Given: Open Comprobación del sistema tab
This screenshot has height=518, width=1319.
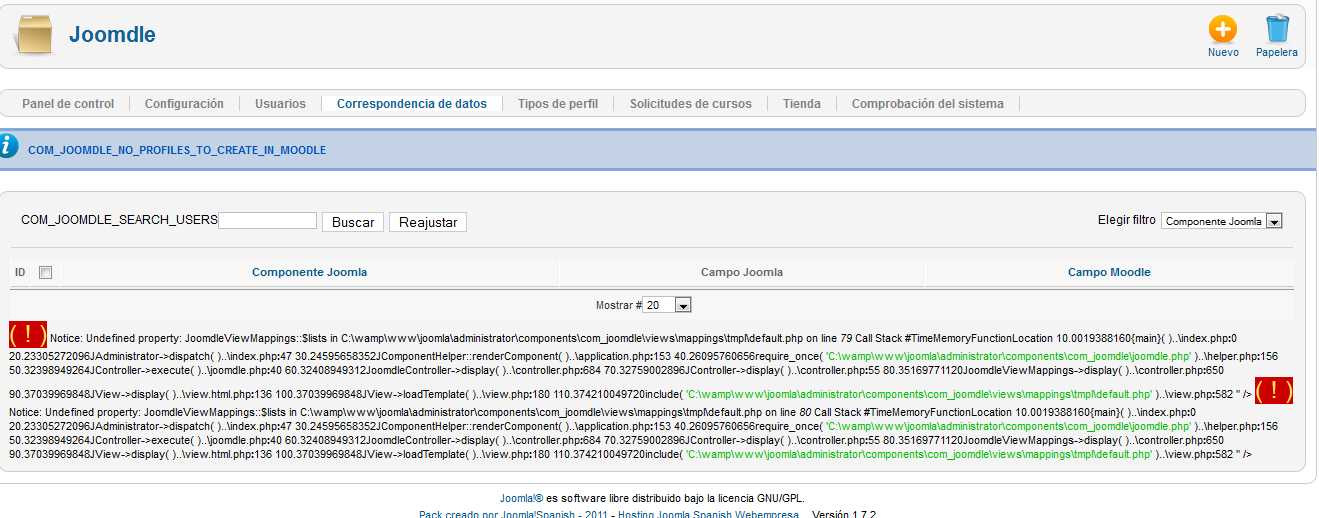Looking at the screenshot, I should [x=927, y=104].
